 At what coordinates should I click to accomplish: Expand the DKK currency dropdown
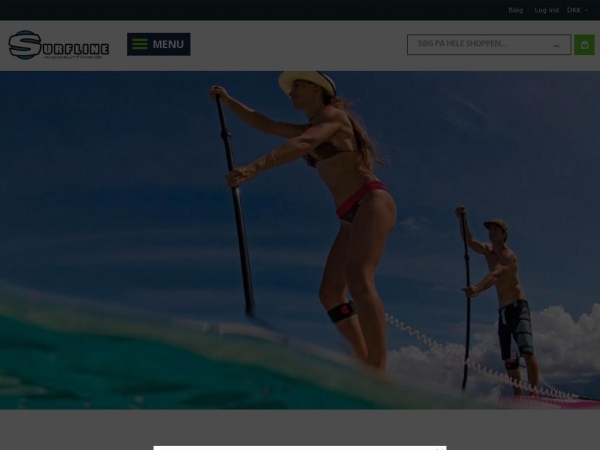click(576, 10)
